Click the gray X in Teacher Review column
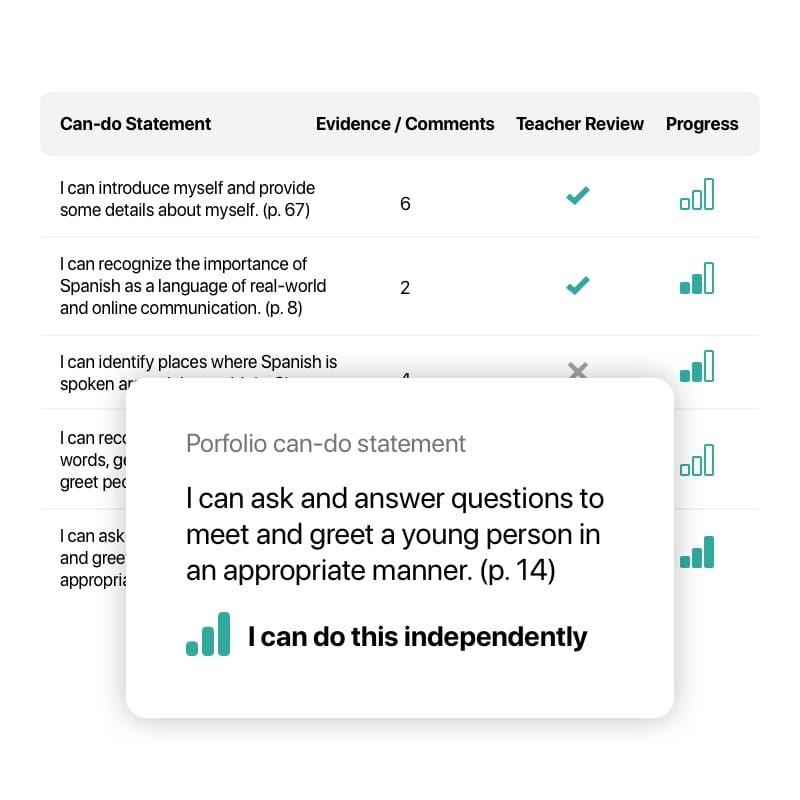This screenshot has height=800, width=800. click(x=578, y=370)
